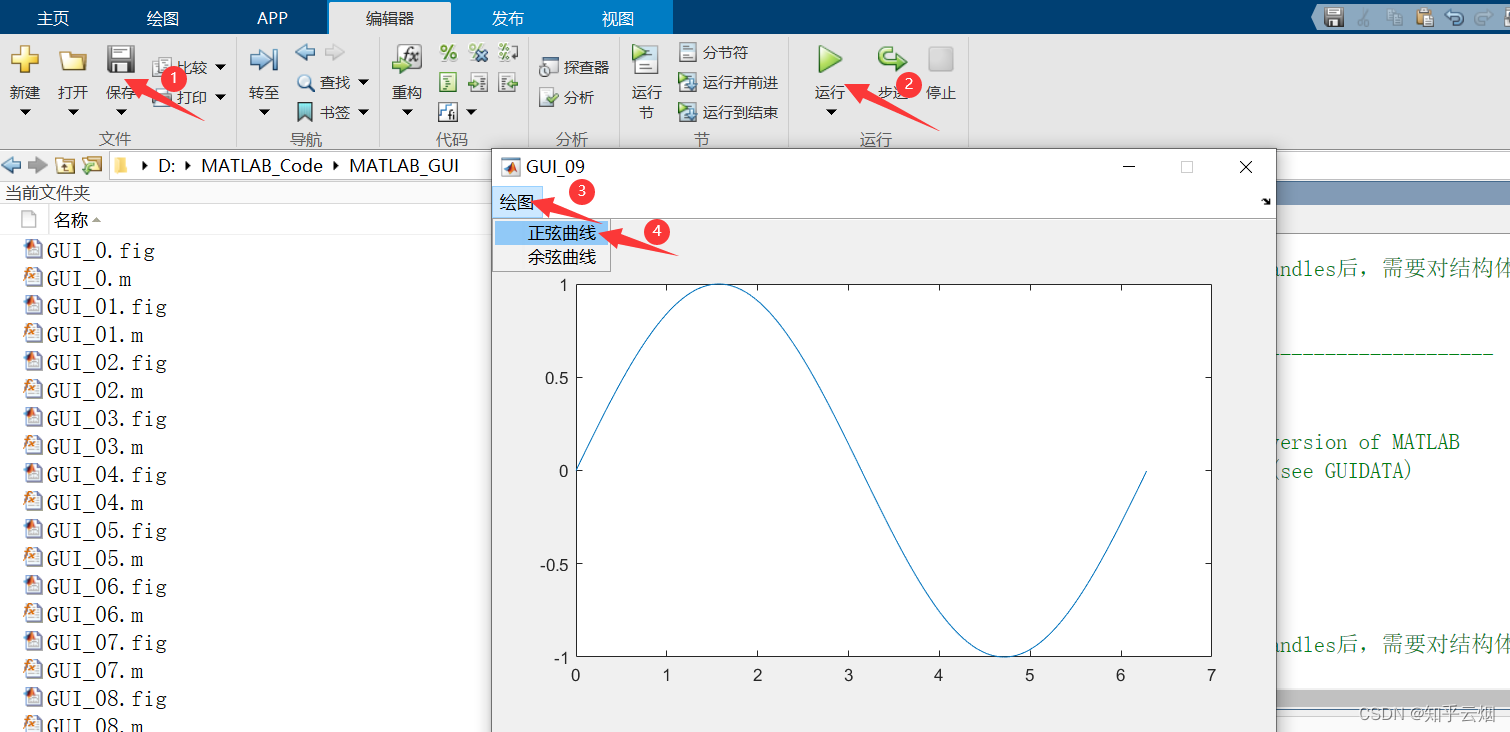This screenshot has width=1510, height=732.
Task: Click the Open folder icon
Action: coord(72,60)
